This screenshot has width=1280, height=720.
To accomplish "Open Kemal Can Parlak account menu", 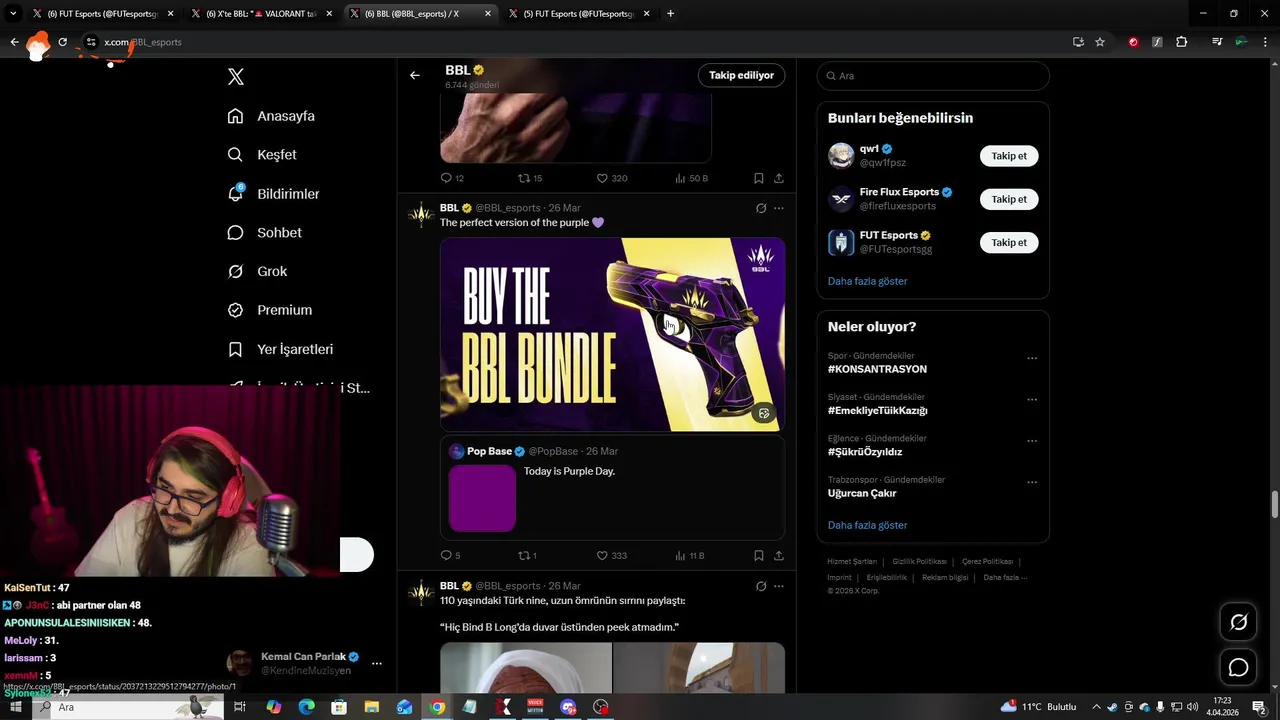I will click(377, 663).
